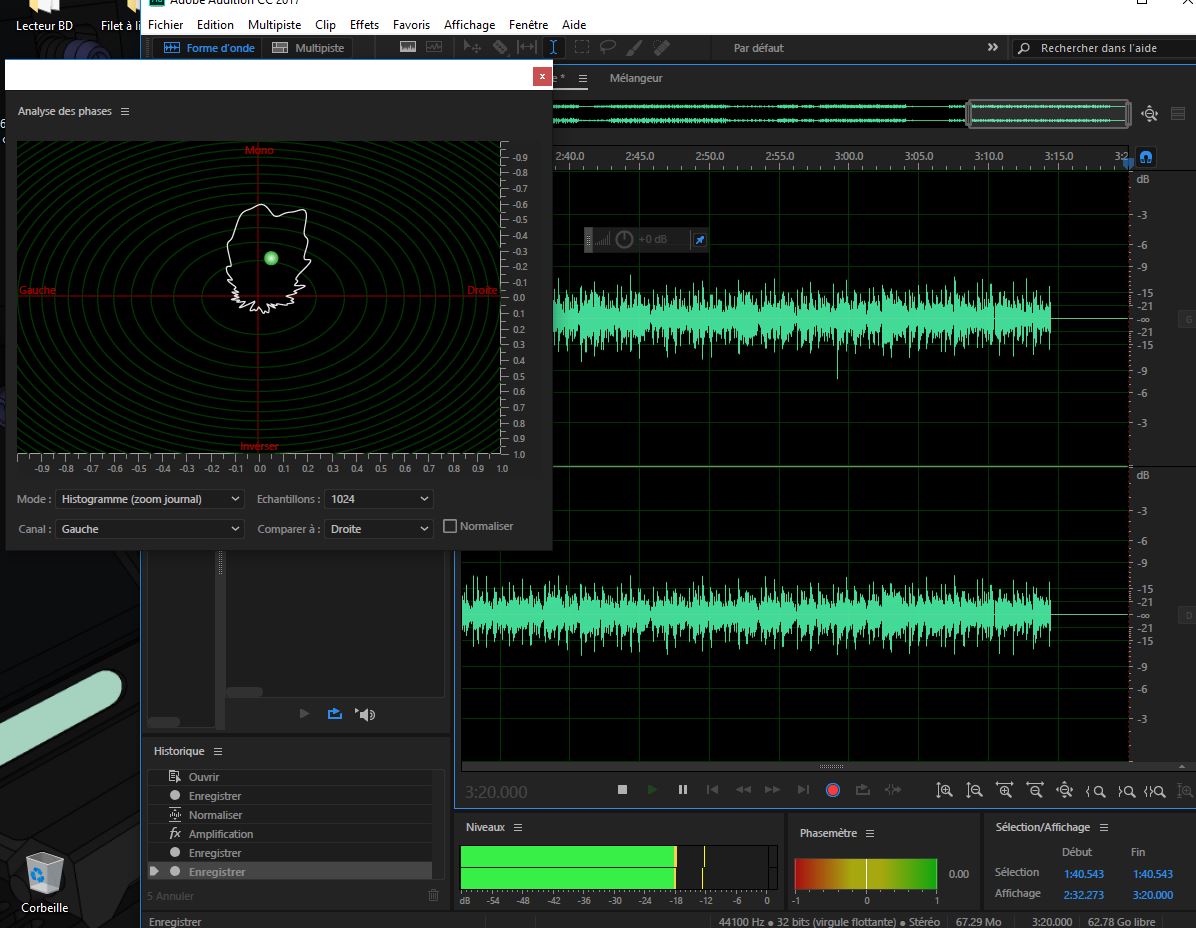
Task: Switch to Multipiste view
Action: tap(308, 48)
